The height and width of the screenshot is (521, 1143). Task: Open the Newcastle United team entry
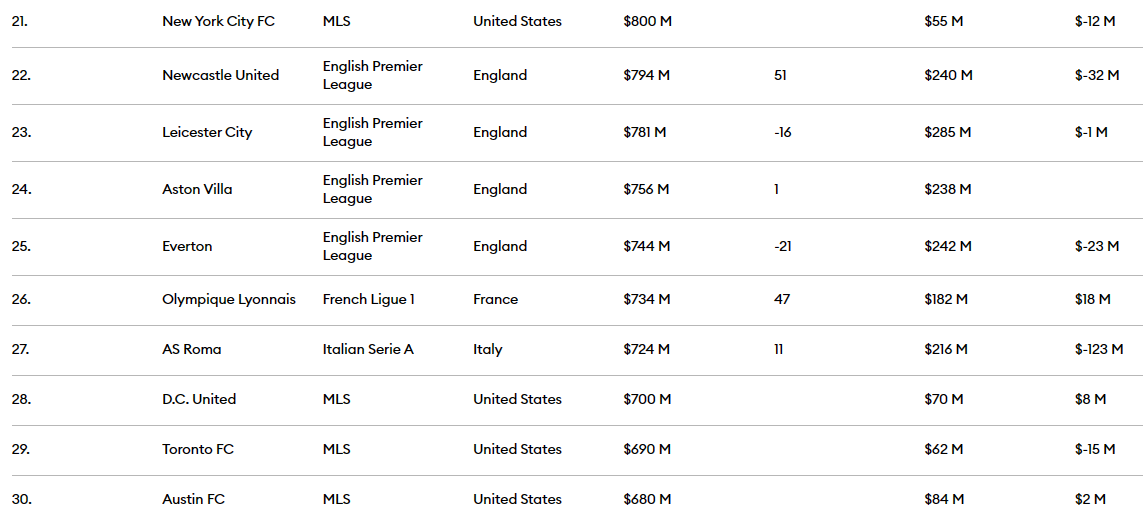[x=220, y=75]
